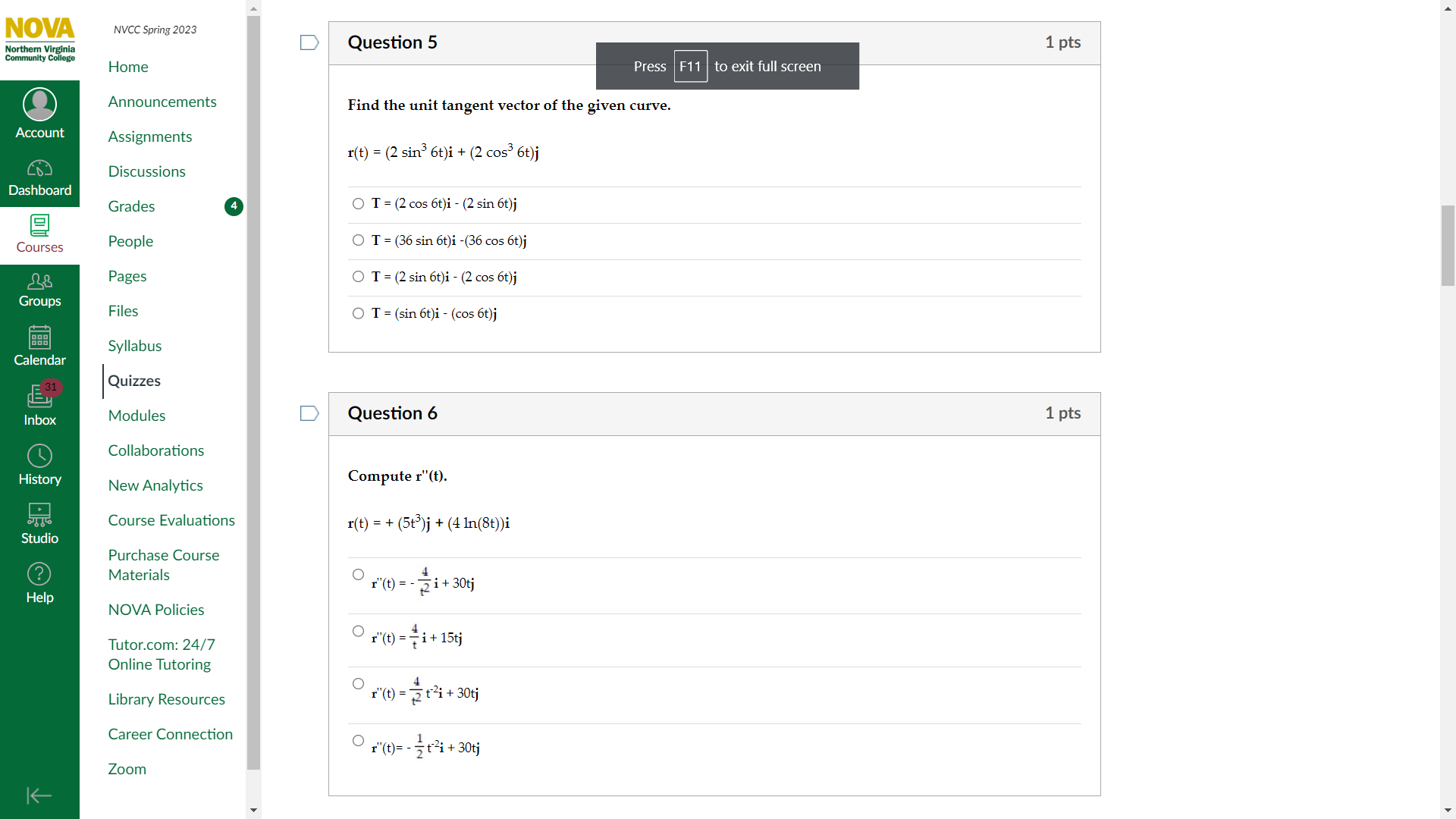The image size is (1456, 819).
Task: Select answer T = (2 cos 6t)i - (2 sin 6t)j
Action: (x=358, y=203)
